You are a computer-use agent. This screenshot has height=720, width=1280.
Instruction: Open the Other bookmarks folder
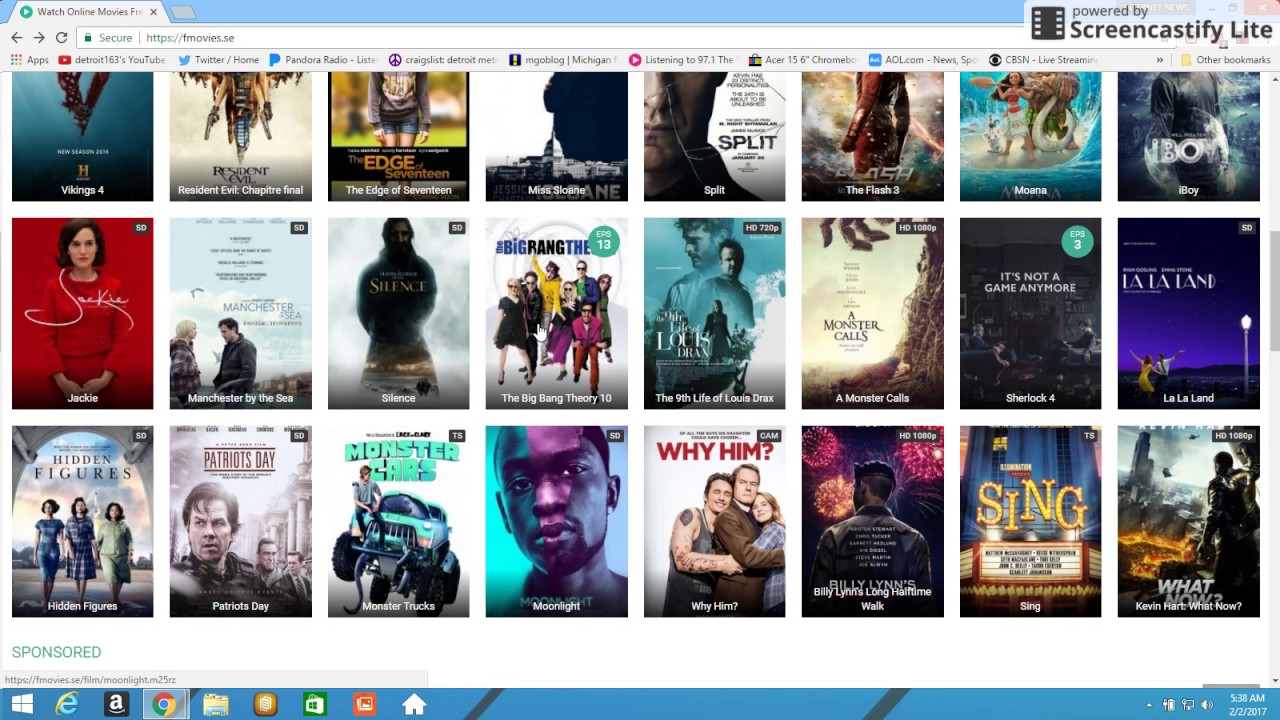tap(1225, 60)
